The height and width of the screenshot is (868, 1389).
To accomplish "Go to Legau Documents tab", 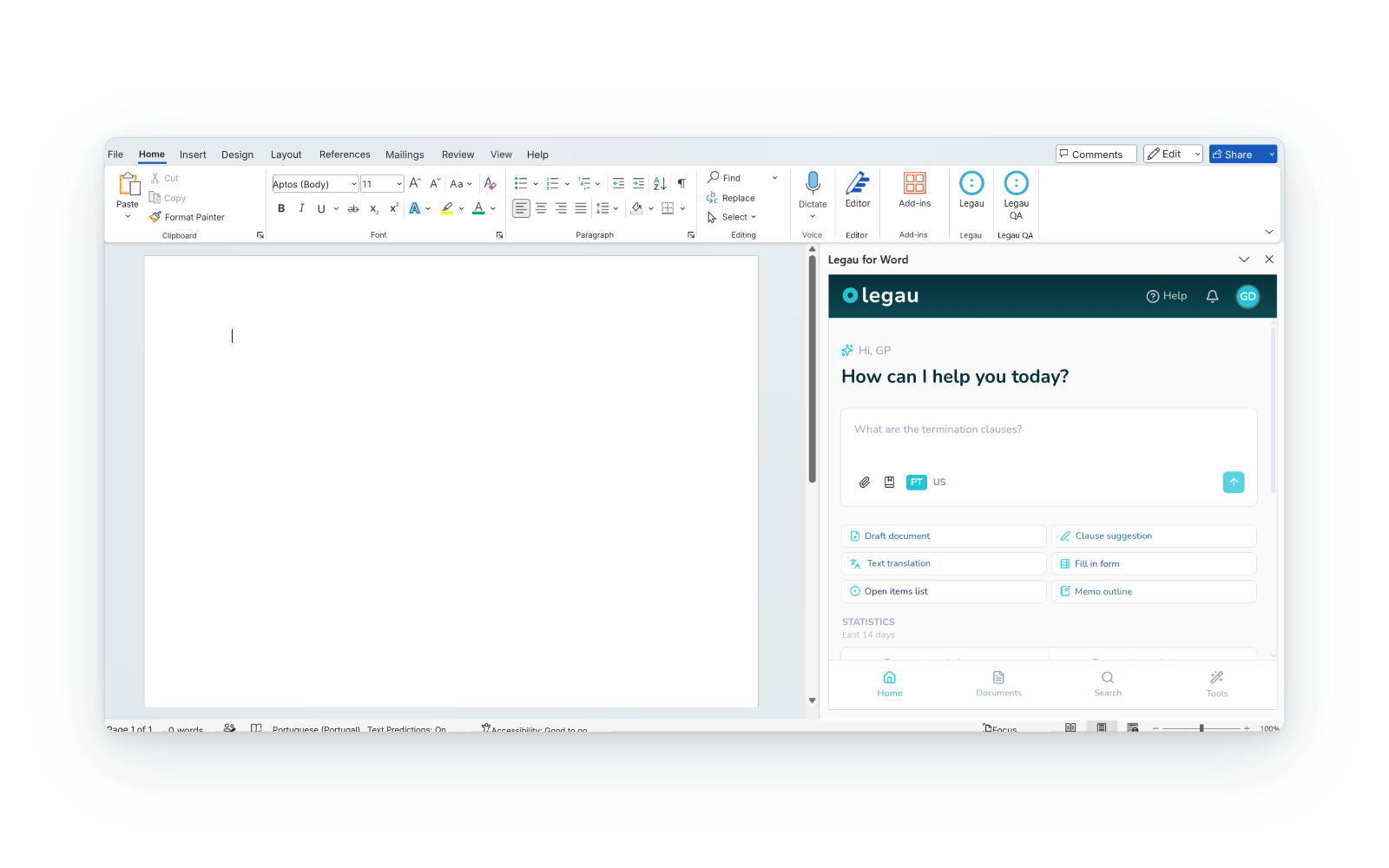I will (998, 684).
